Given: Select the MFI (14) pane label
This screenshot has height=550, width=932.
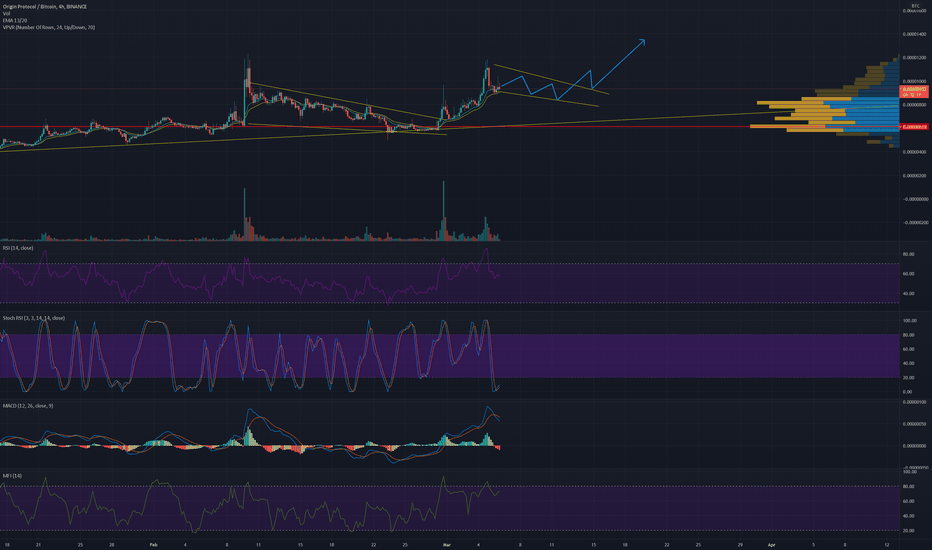Looking at the screenshot, I should pyautogui.click(x=12, y=476).
